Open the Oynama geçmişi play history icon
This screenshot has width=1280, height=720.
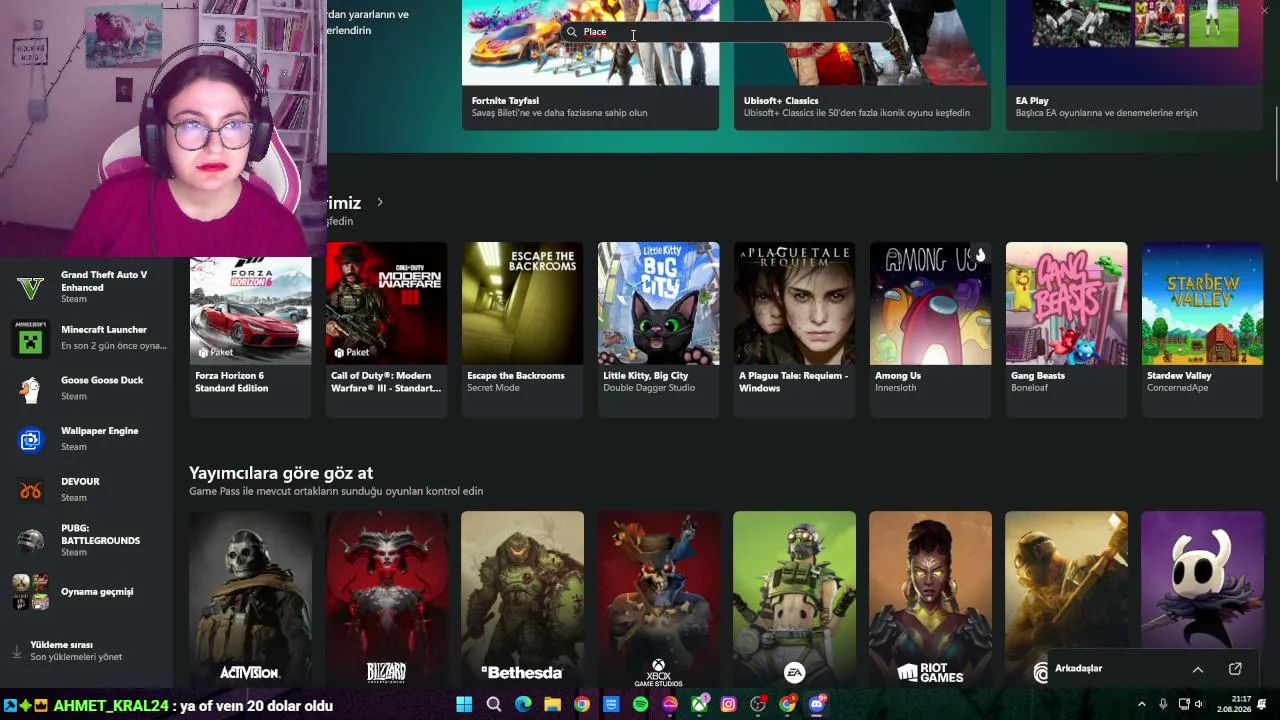30,592
